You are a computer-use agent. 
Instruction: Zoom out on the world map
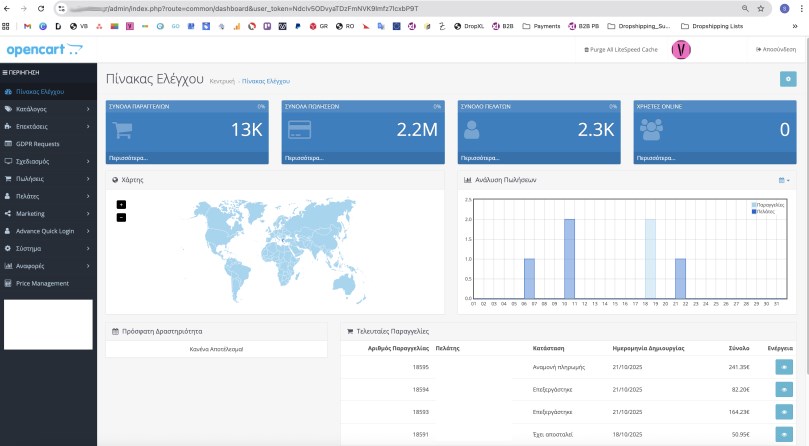pyautogui.click(x=121, y=217)
